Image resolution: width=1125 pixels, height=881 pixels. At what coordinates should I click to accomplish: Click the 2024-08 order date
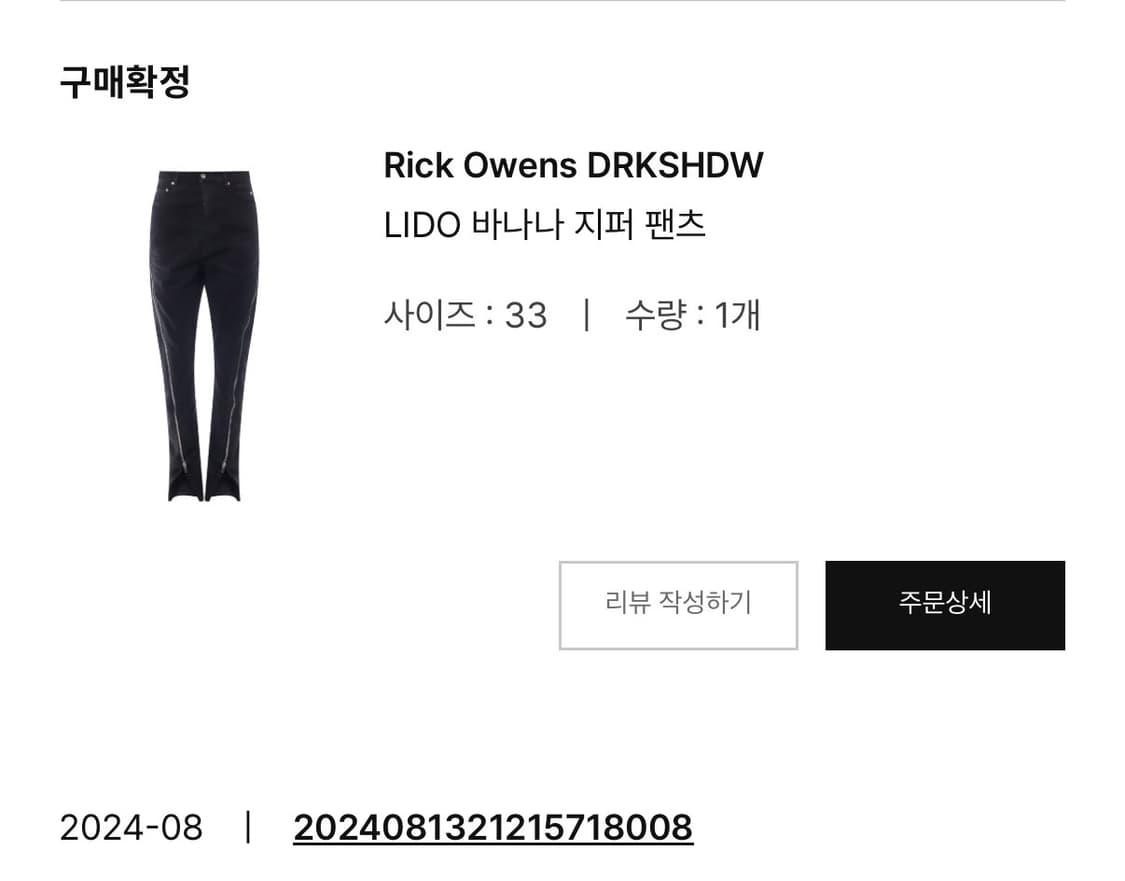pyautogui.click(x=131, y=828)
